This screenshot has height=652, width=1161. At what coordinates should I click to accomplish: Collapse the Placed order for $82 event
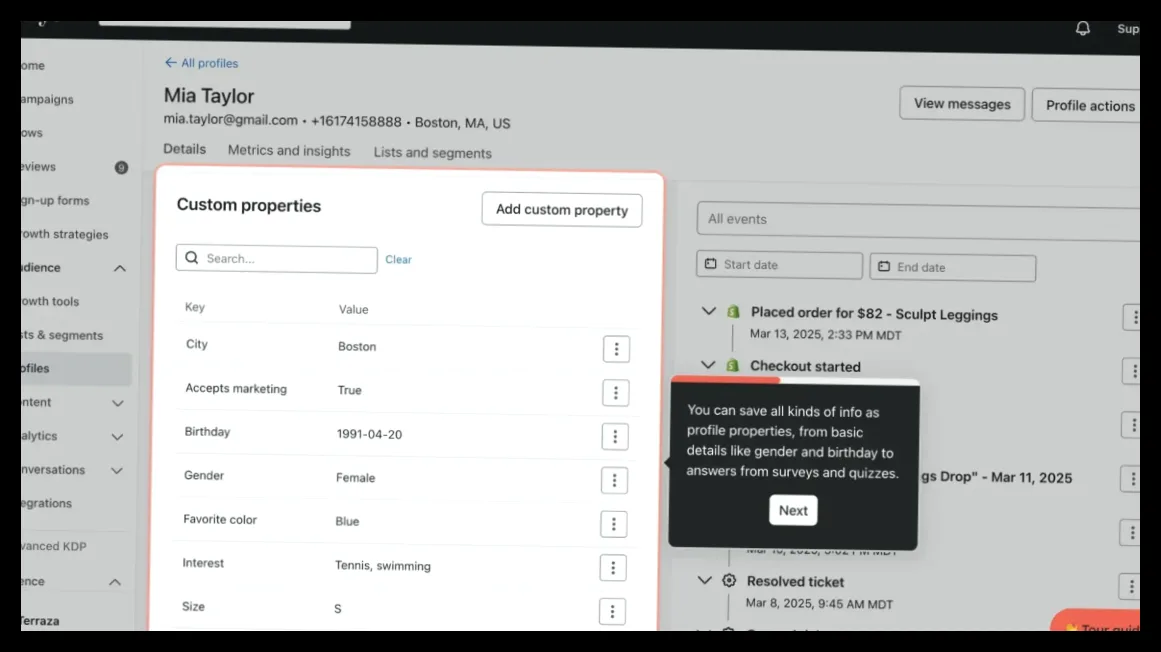(709, 312)
